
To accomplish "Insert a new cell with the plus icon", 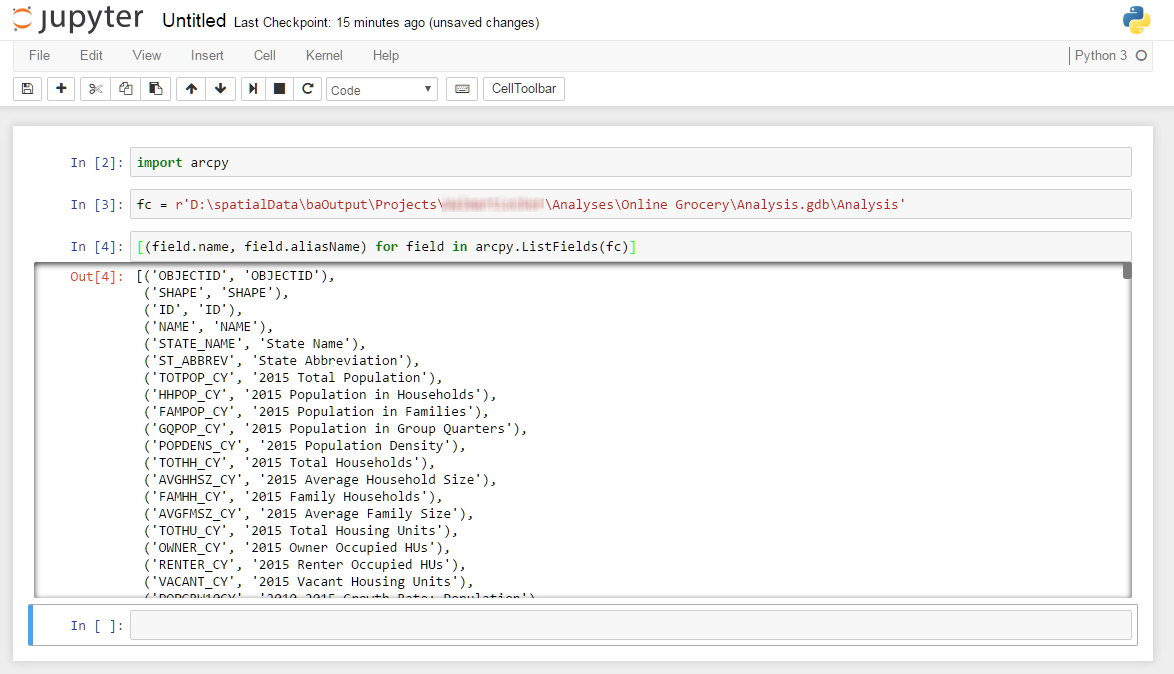I will (x=60, y=88).
